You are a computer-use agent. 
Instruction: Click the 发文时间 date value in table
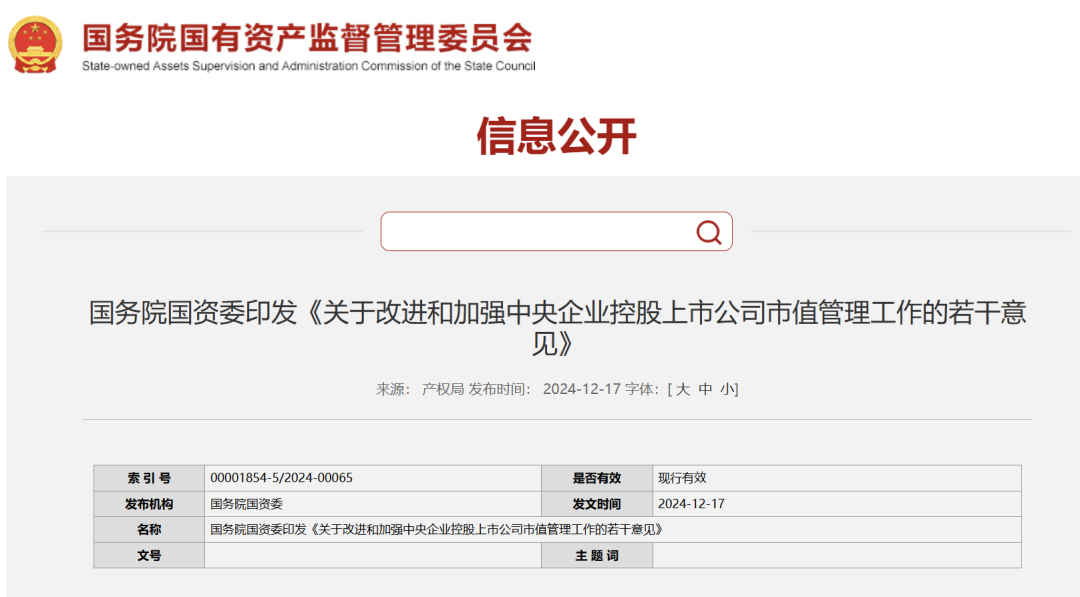(691, 504)
